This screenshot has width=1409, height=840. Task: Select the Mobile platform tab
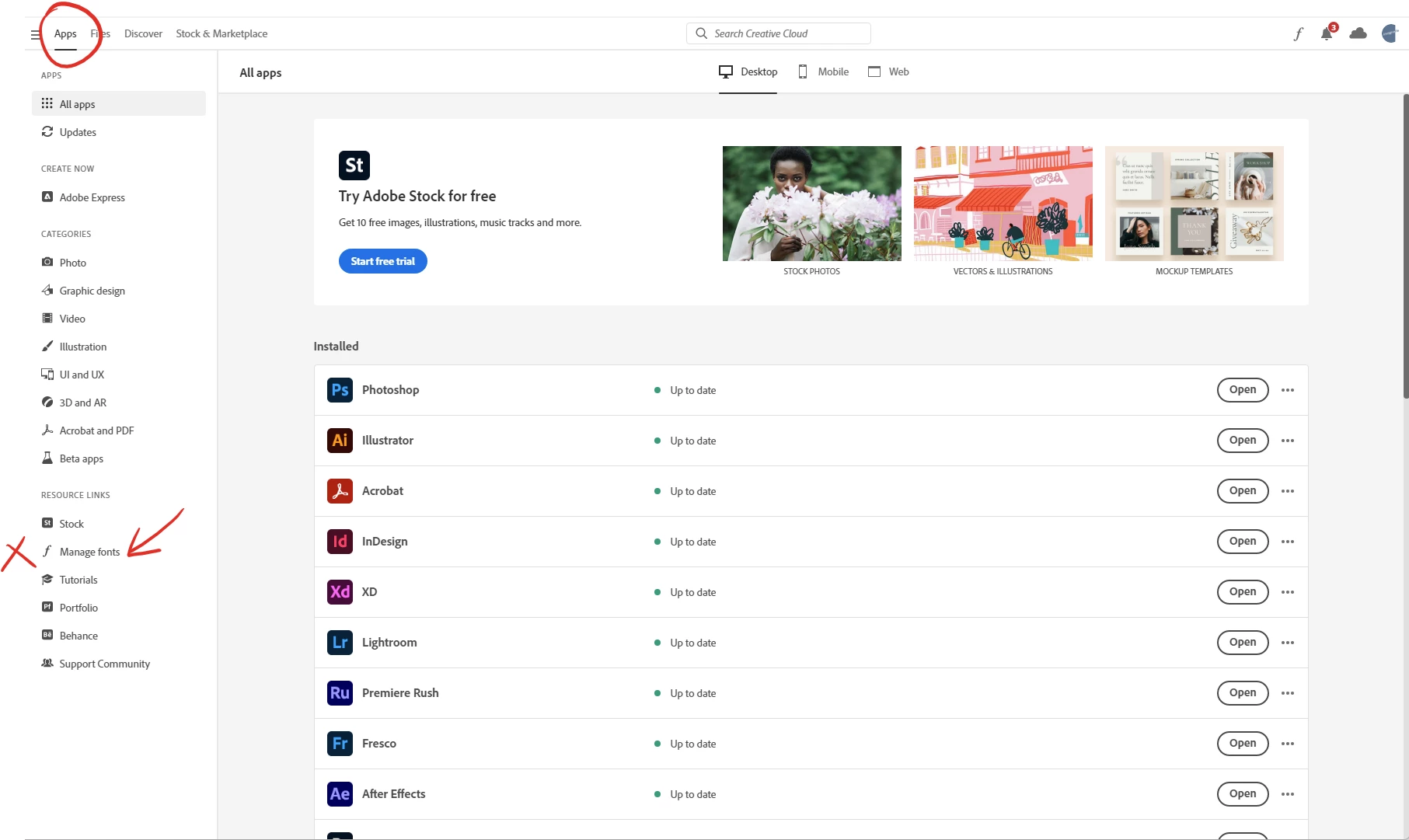[824, 71]
